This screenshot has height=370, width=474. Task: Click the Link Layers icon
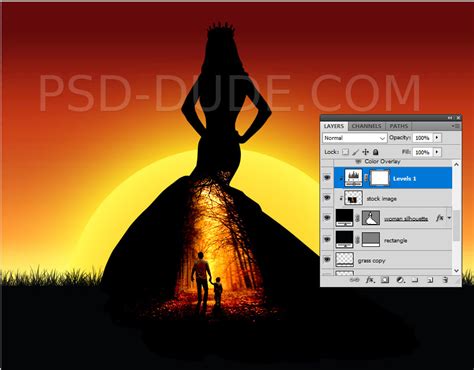[354, 280]
